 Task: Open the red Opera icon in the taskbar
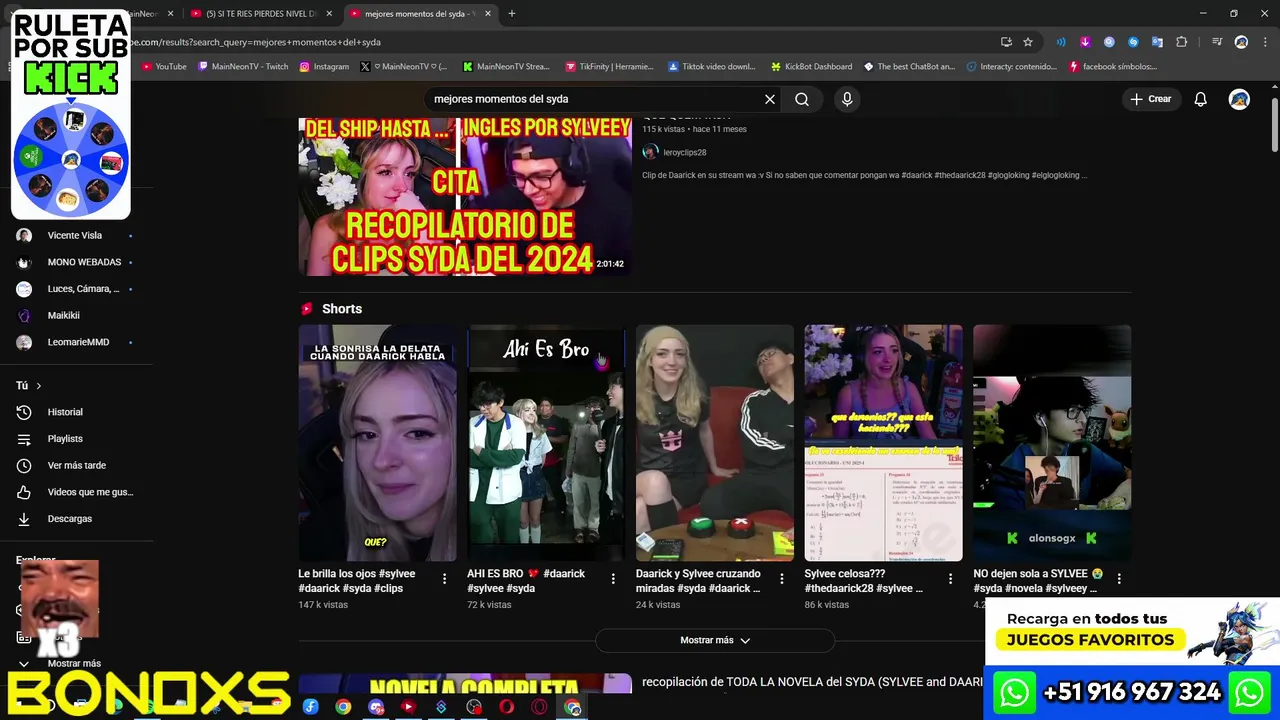point(507,707)
